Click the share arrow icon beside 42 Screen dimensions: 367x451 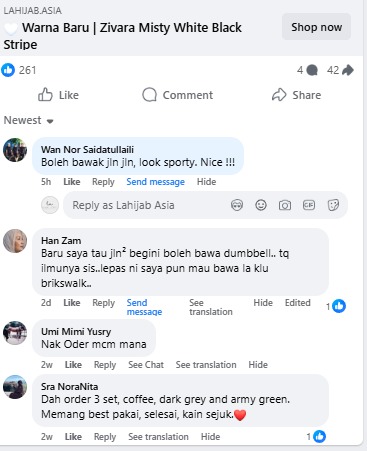click(348, 70)
